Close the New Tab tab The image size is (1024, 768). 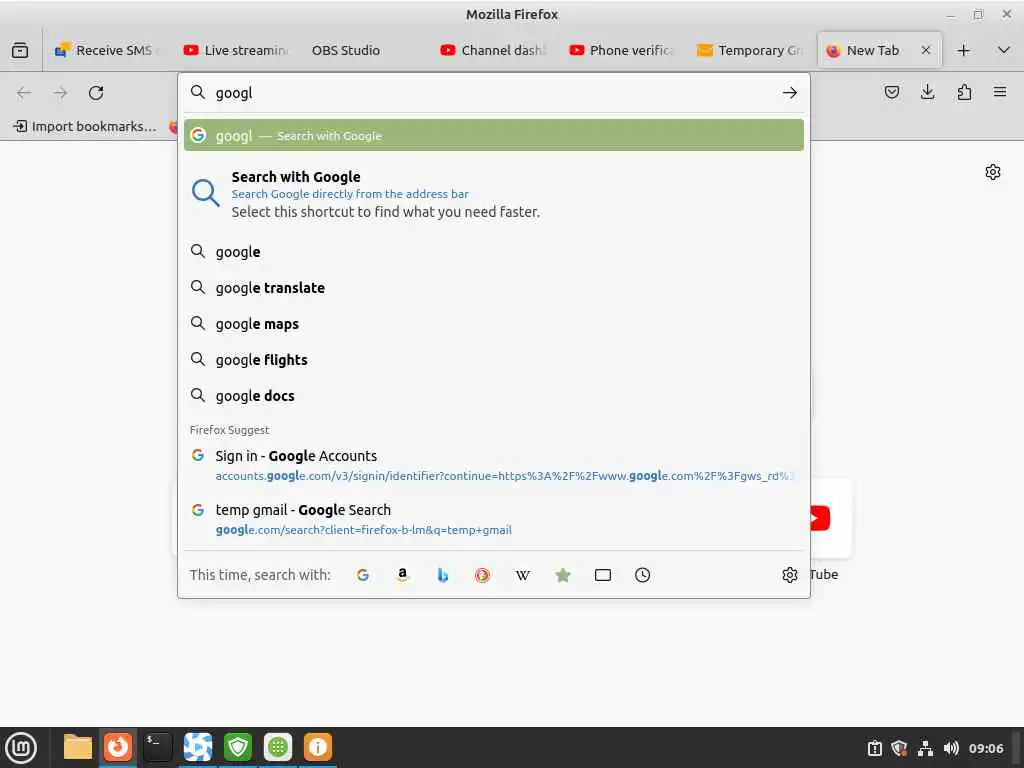[925, 50]
